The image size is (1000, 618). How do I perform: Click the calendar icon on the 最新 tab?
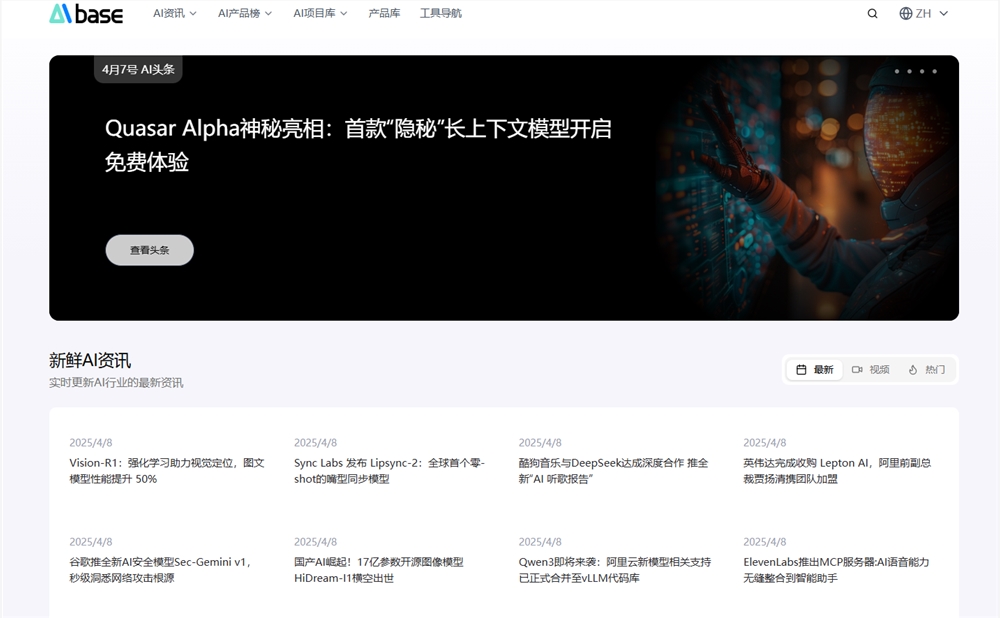799,369
